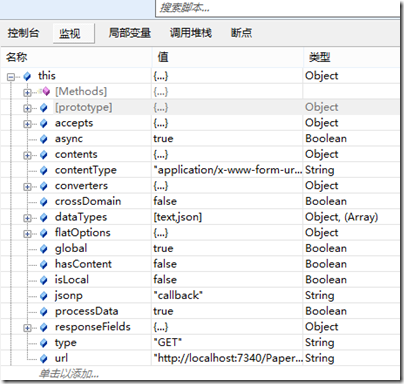Collapse the 'this' tree node
Screen dimensions: 404x384
[x=11, y=77]
